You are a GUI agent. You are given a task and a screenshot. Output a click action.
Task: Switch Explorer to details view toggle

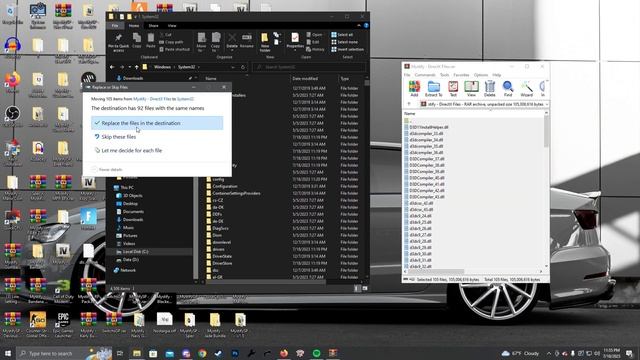pos(357,288)
